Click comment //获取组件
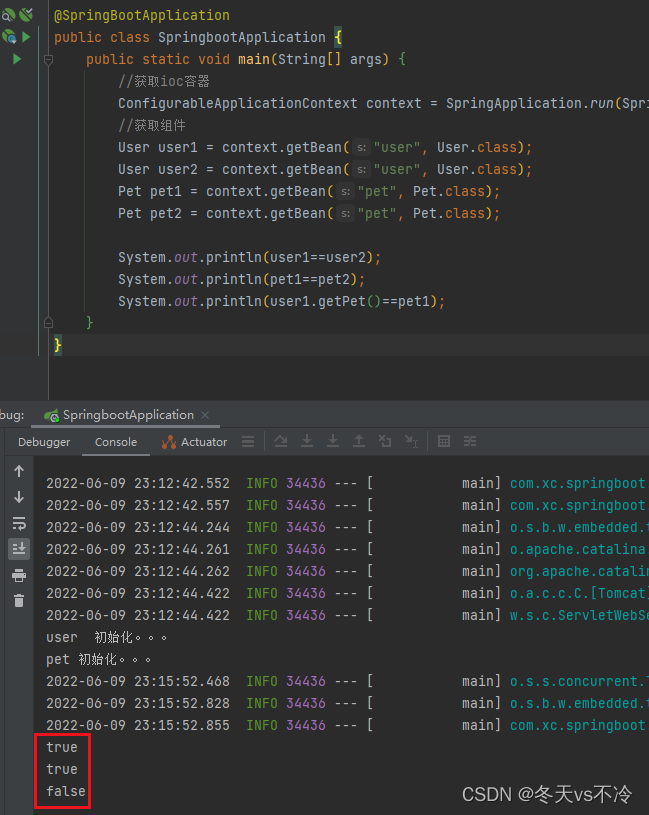The width and height of the screenshot is (649, 815). 152,125
